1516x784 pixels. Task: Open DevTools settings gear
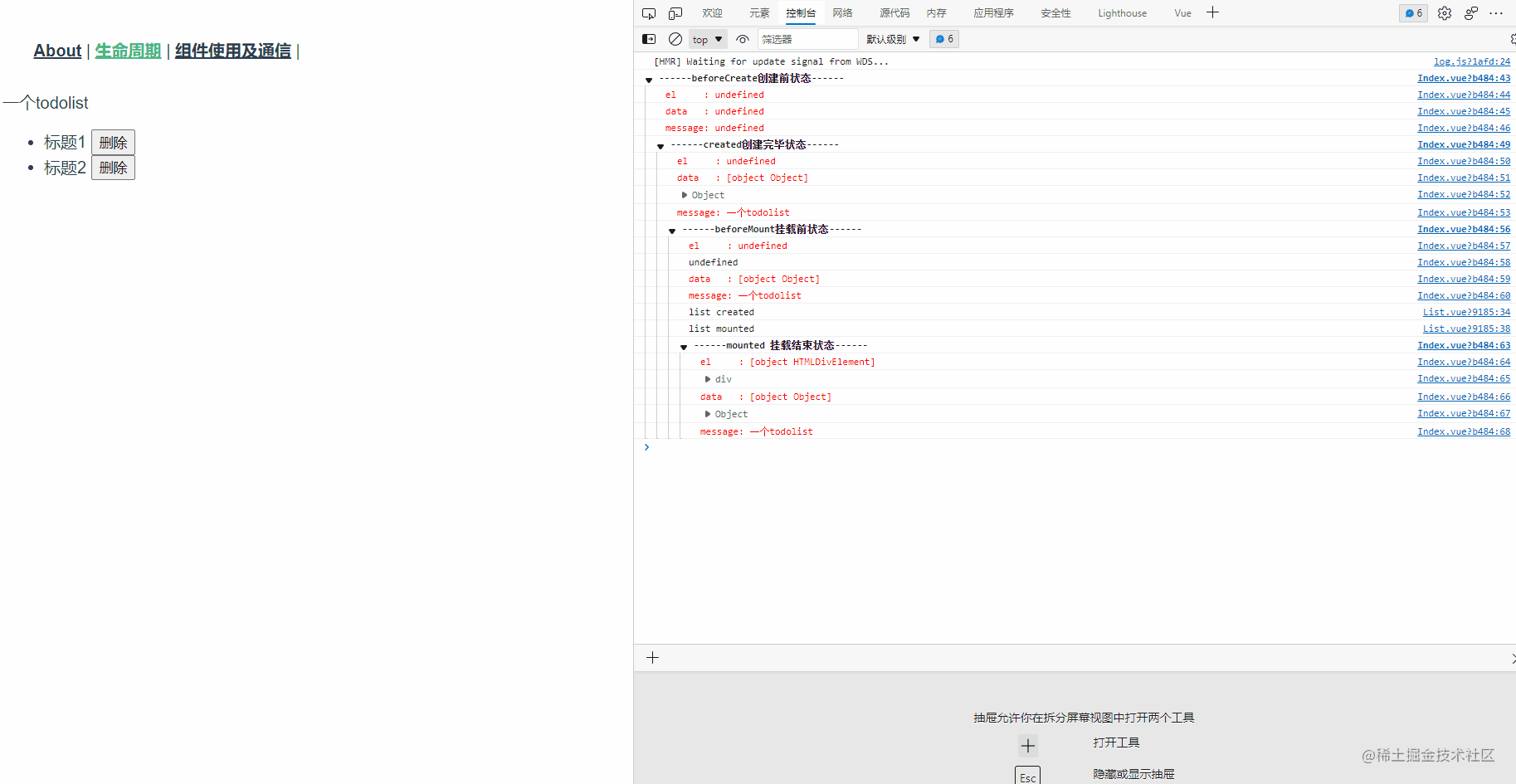pyautogui.click(x=1445, y=13)
